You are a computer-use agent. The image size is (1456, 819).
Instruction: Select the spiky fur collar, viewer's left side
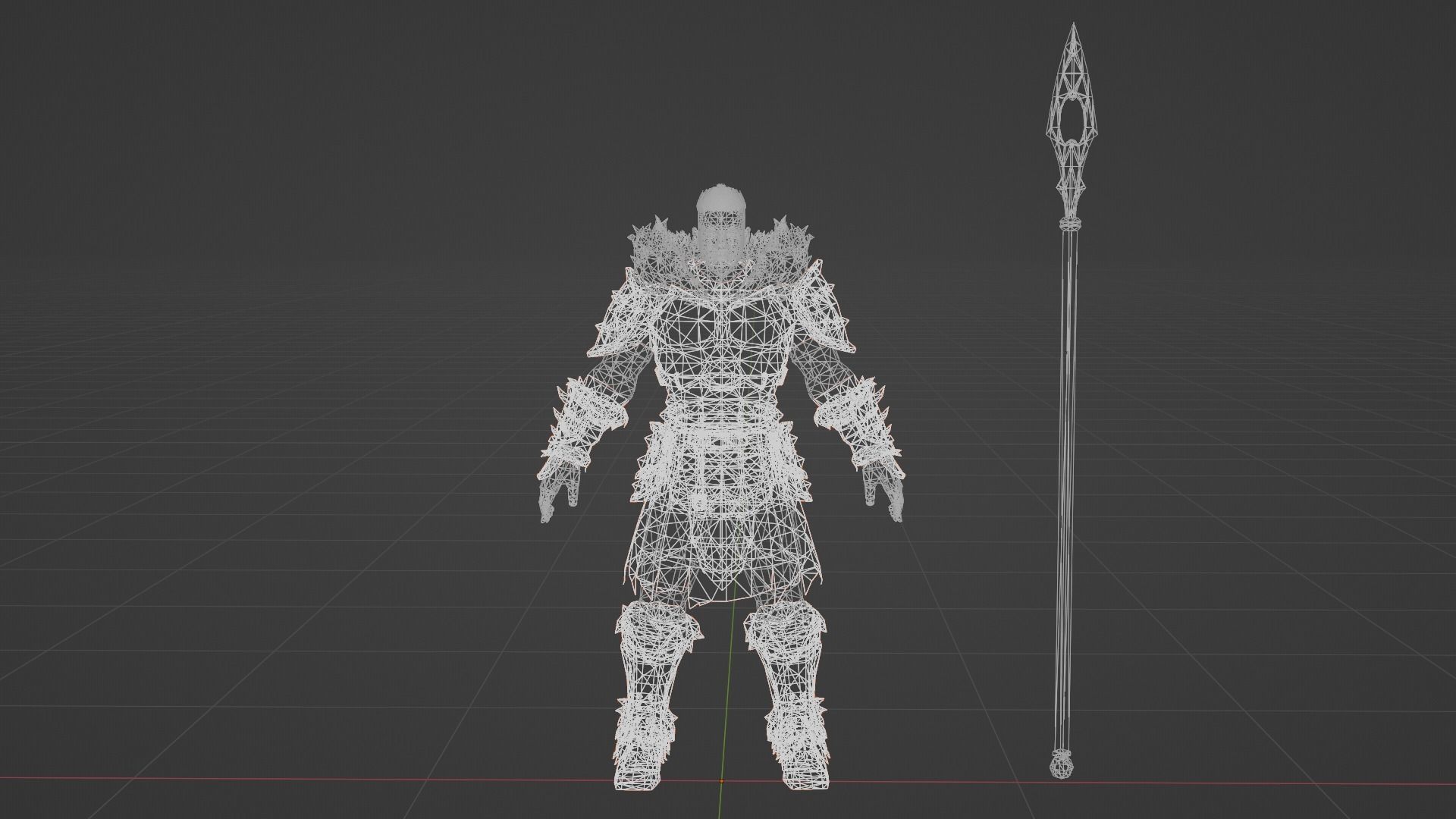pos(656,246)
